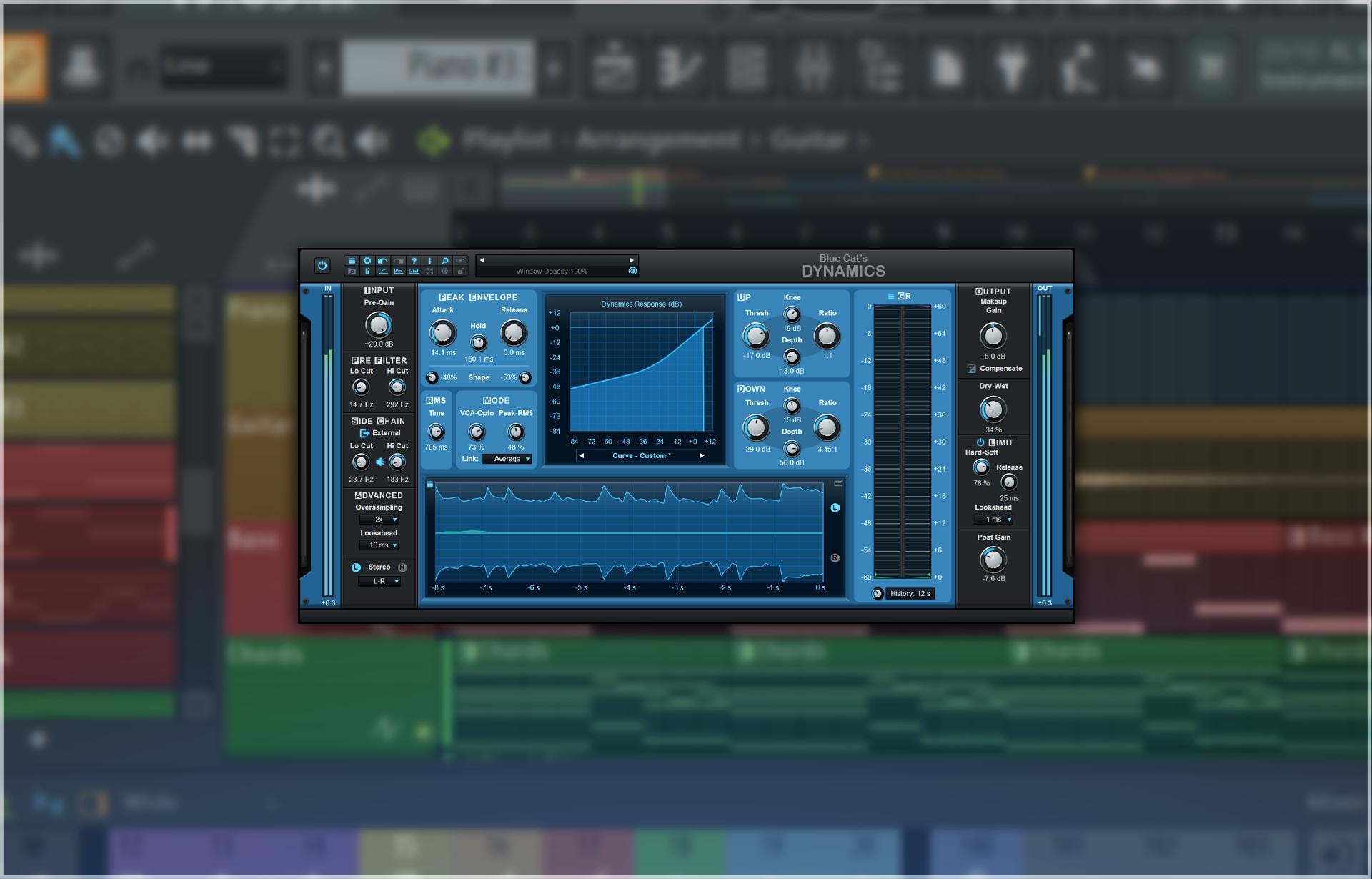Click the MIDI globe icon in second toolbar row
The image size is (1372, 879).
[x=445, y=272]
